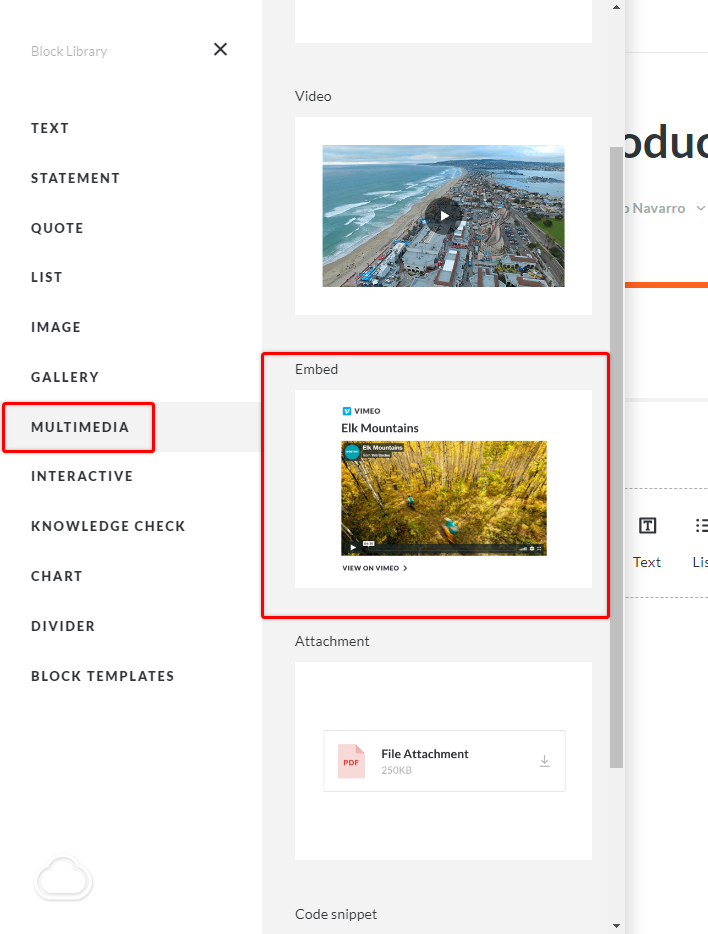Click the scrollbar down arrow
This screenshot has width=708, height=934.
point(616,926)
